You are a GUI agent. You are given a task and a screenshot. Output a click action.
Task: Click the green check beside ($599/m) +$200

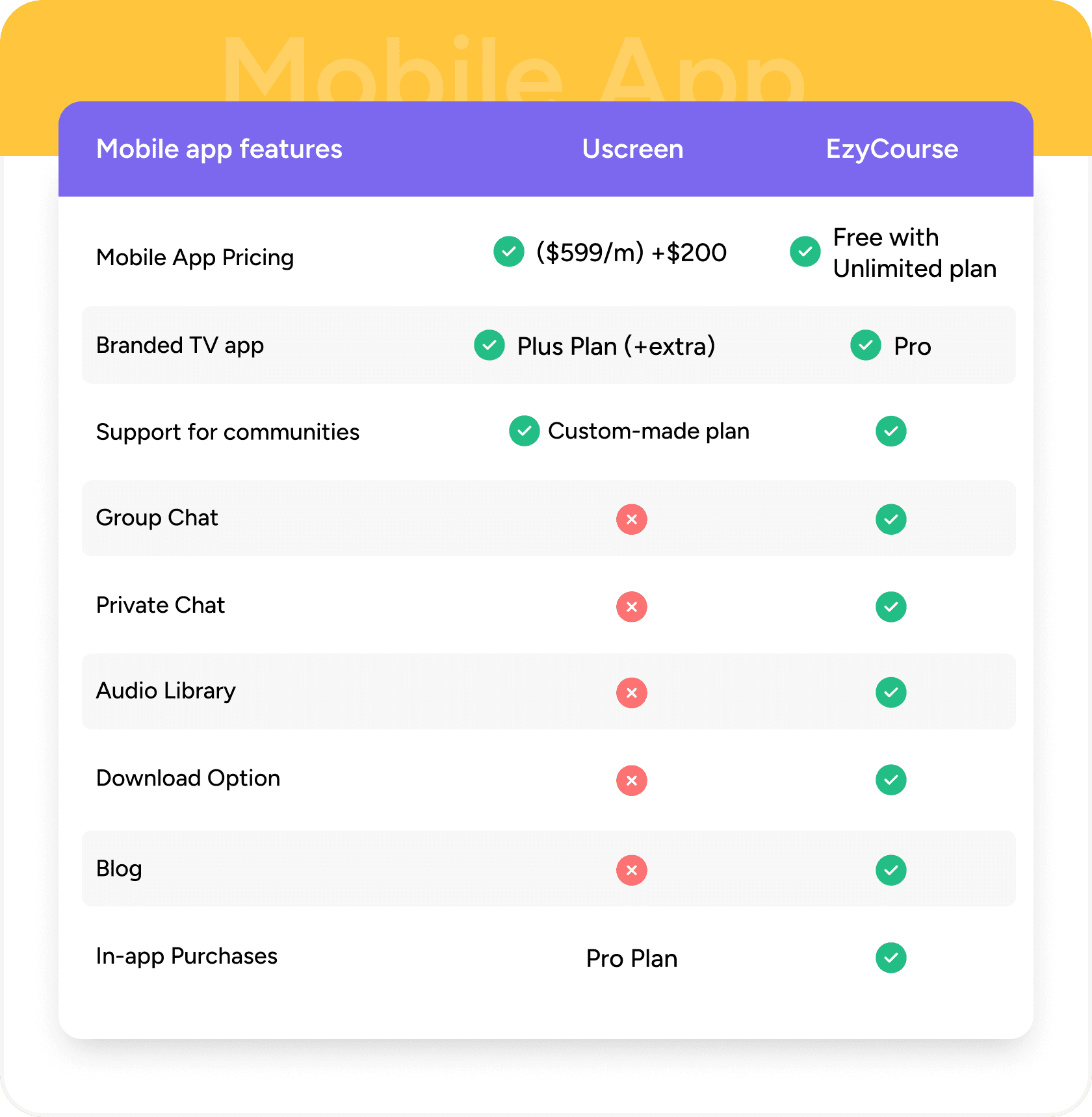[509, 251]
